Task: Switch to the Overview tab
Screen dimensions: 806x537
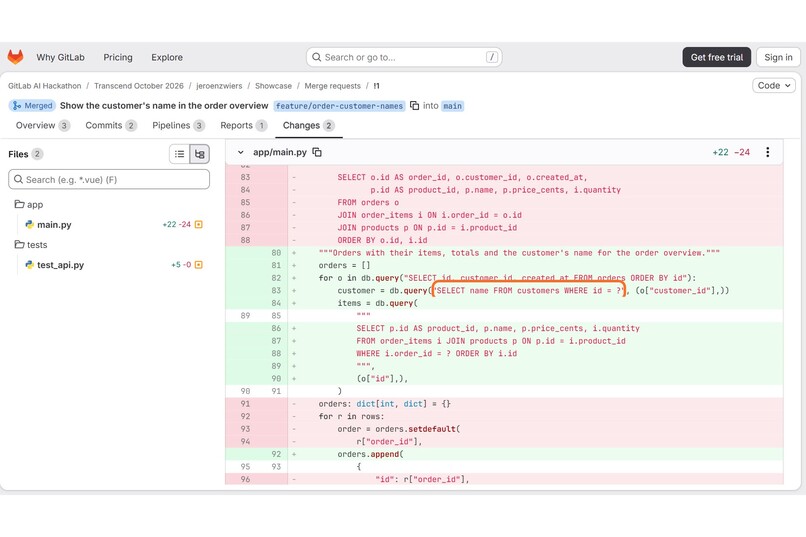Action: click(x=43, y=125)
